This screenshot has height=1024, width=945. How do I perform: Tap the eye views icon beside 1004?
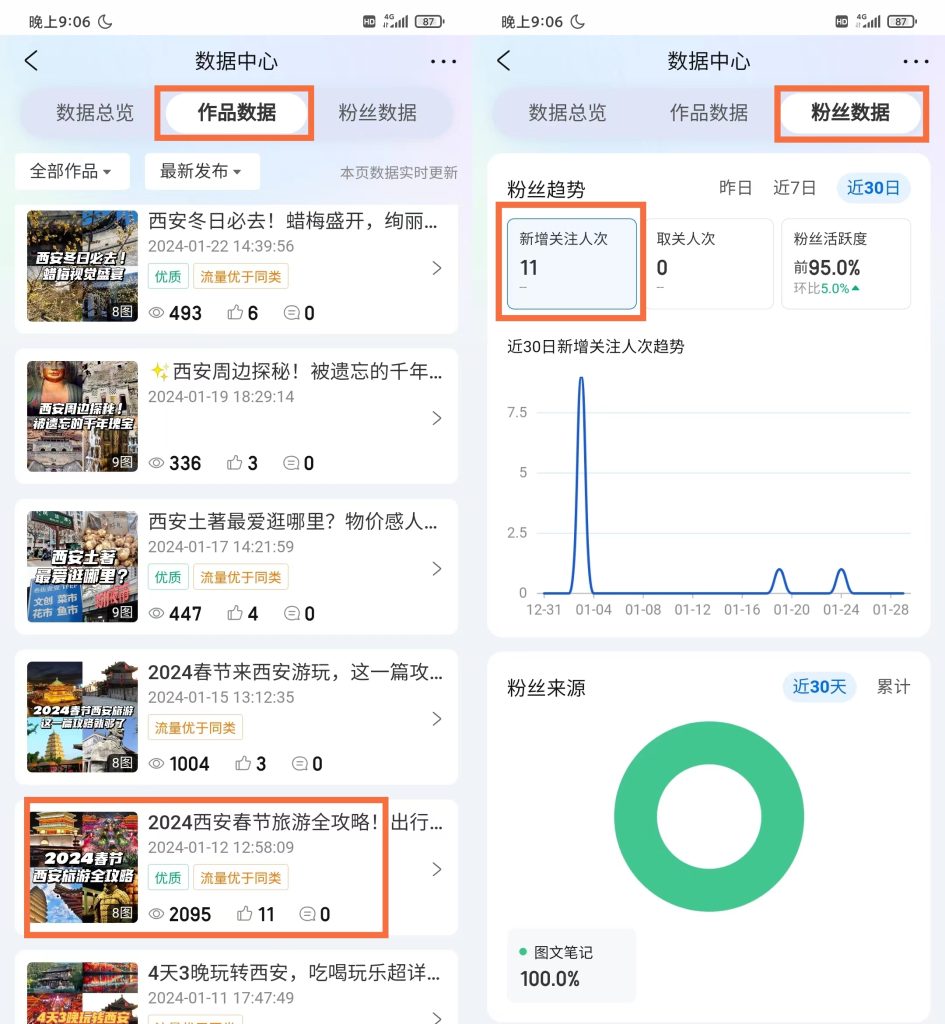[x=156, y=763]
